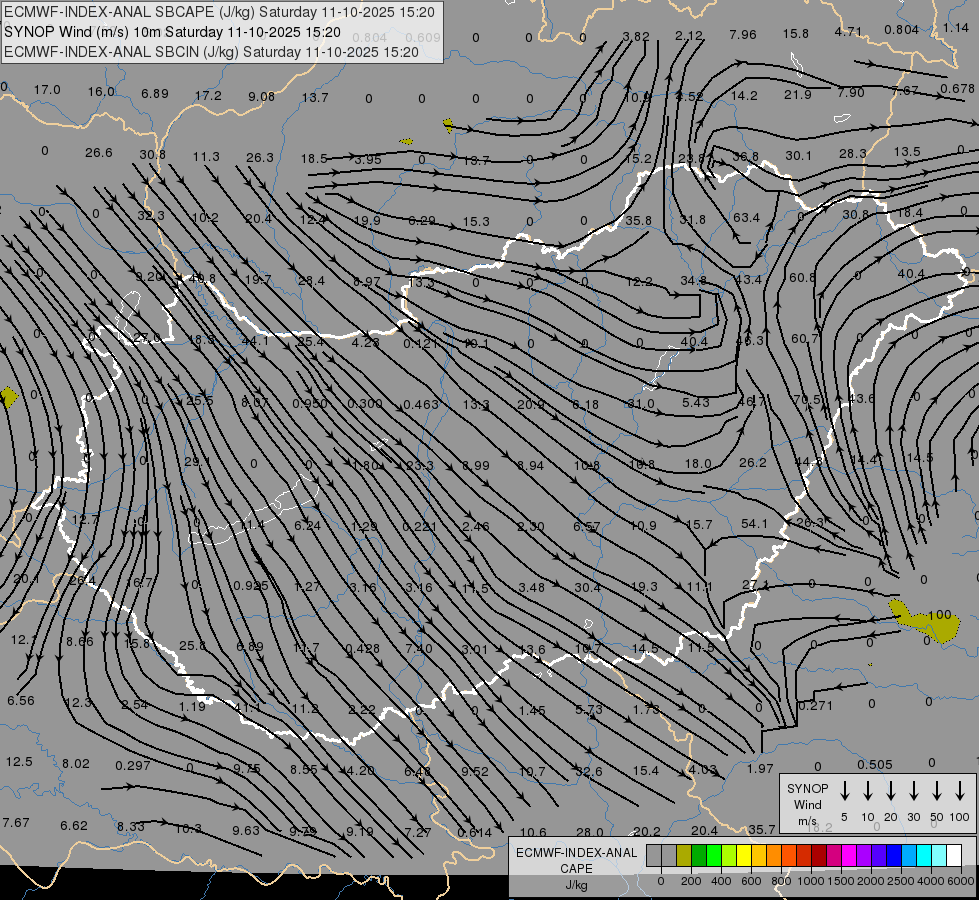979x900 pixels.
Task: Click the 100 m/s wind arrow in legend
Action: point(960,791)
